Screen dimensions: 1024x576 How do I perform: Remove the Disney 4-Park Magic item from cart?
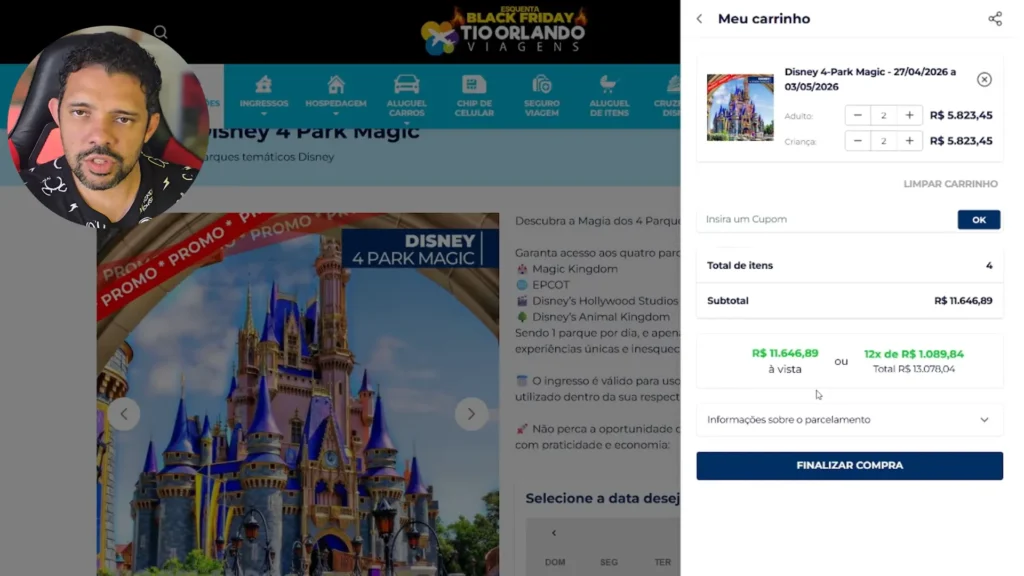click(984, 80)
